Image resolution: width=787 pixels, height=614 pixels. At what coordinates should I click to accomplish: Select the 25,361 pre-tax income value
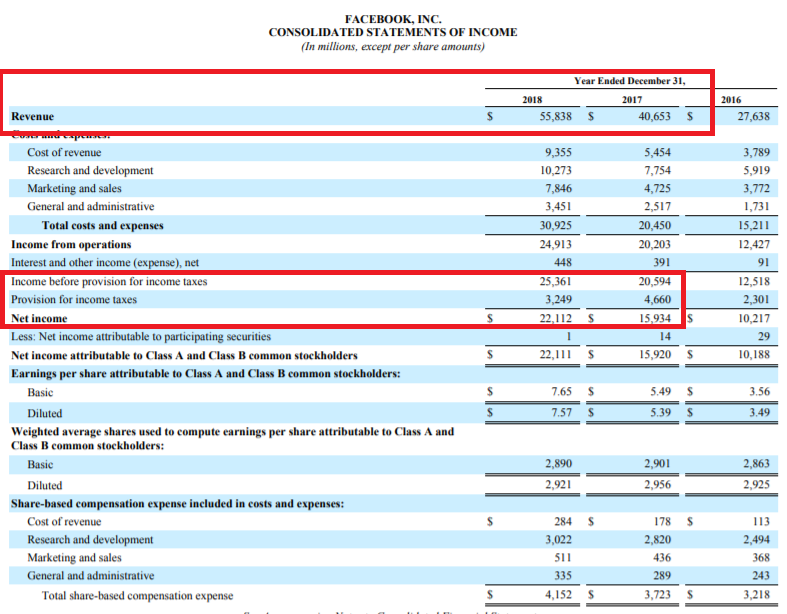point(556,282)
